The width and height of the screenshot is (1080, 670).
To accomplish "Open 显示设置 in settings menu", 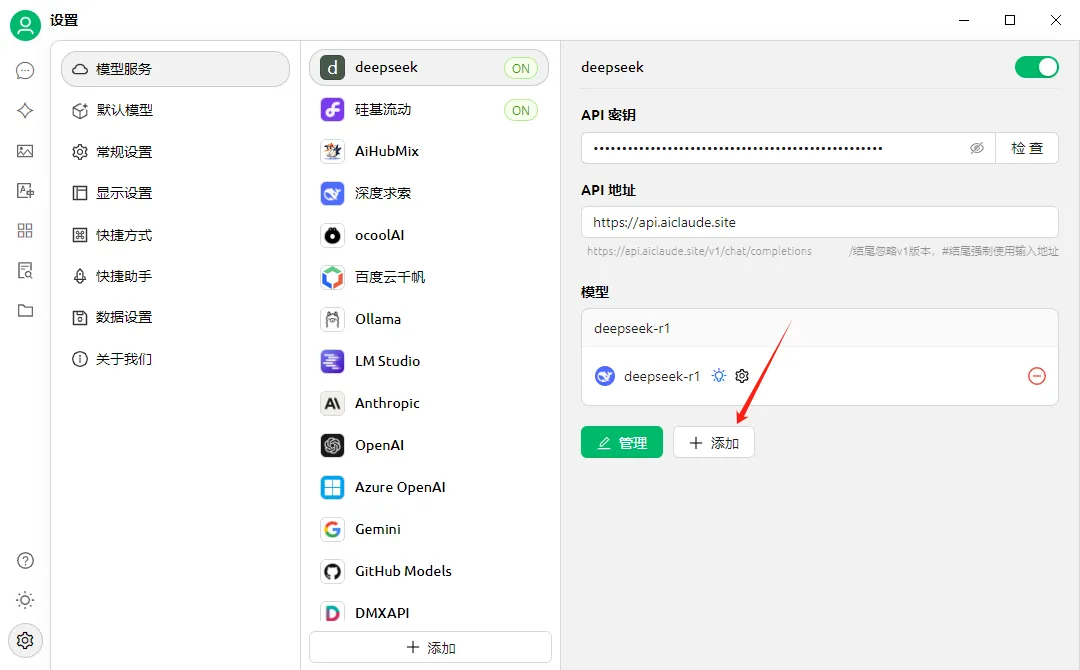I will [124, 193].
